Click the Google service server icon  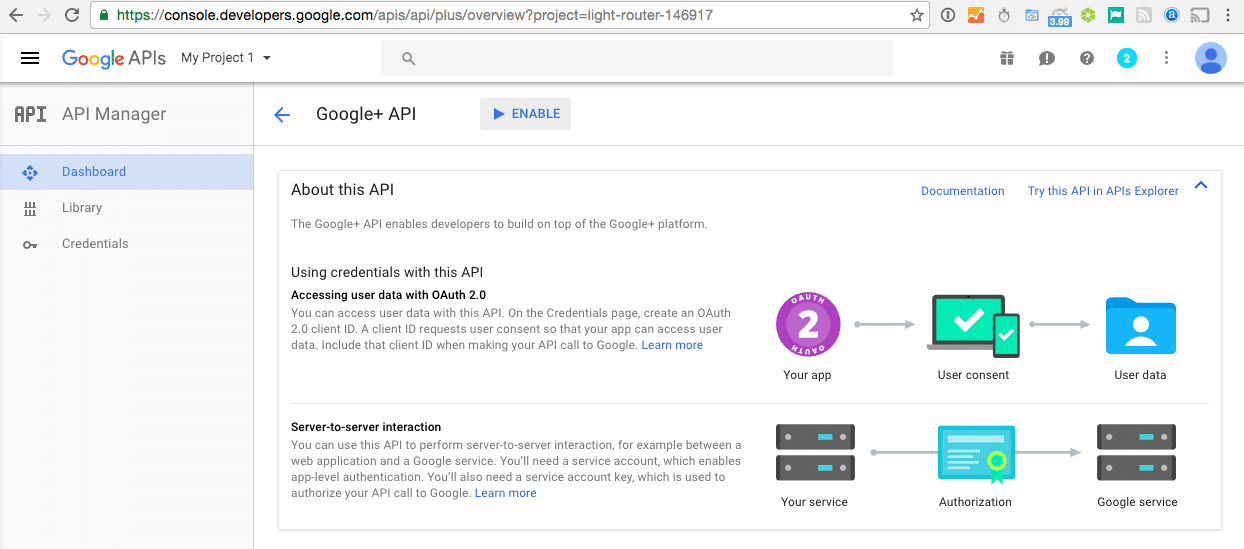coord(1136,452)
